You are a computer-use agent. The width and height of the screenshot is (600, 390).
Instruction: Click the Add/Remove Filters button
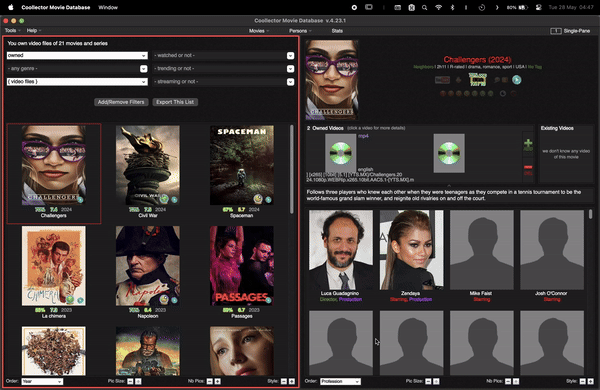[121, 102]
